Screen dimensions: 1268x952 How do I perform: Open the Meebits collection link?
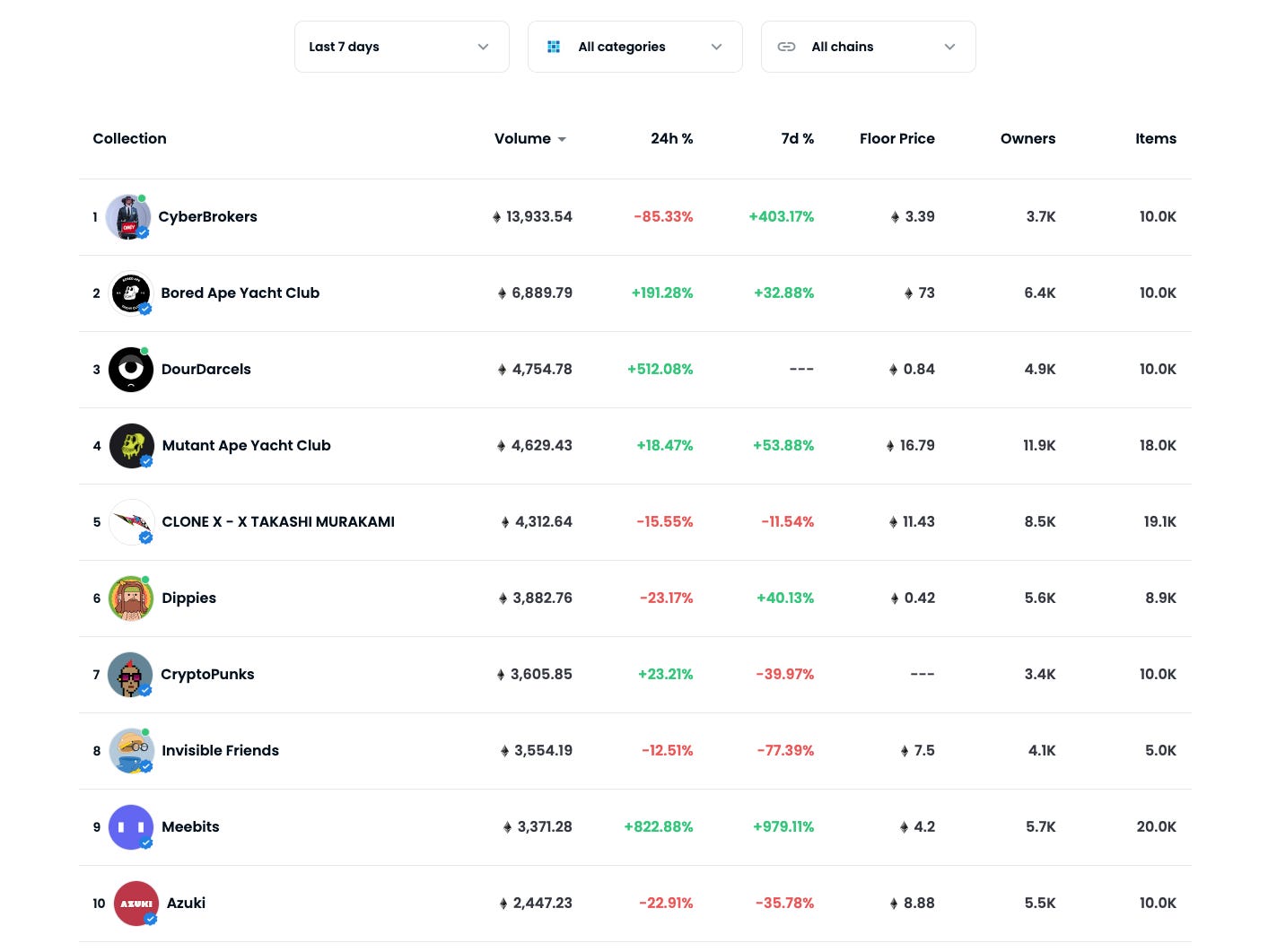[x=190, y=826]
